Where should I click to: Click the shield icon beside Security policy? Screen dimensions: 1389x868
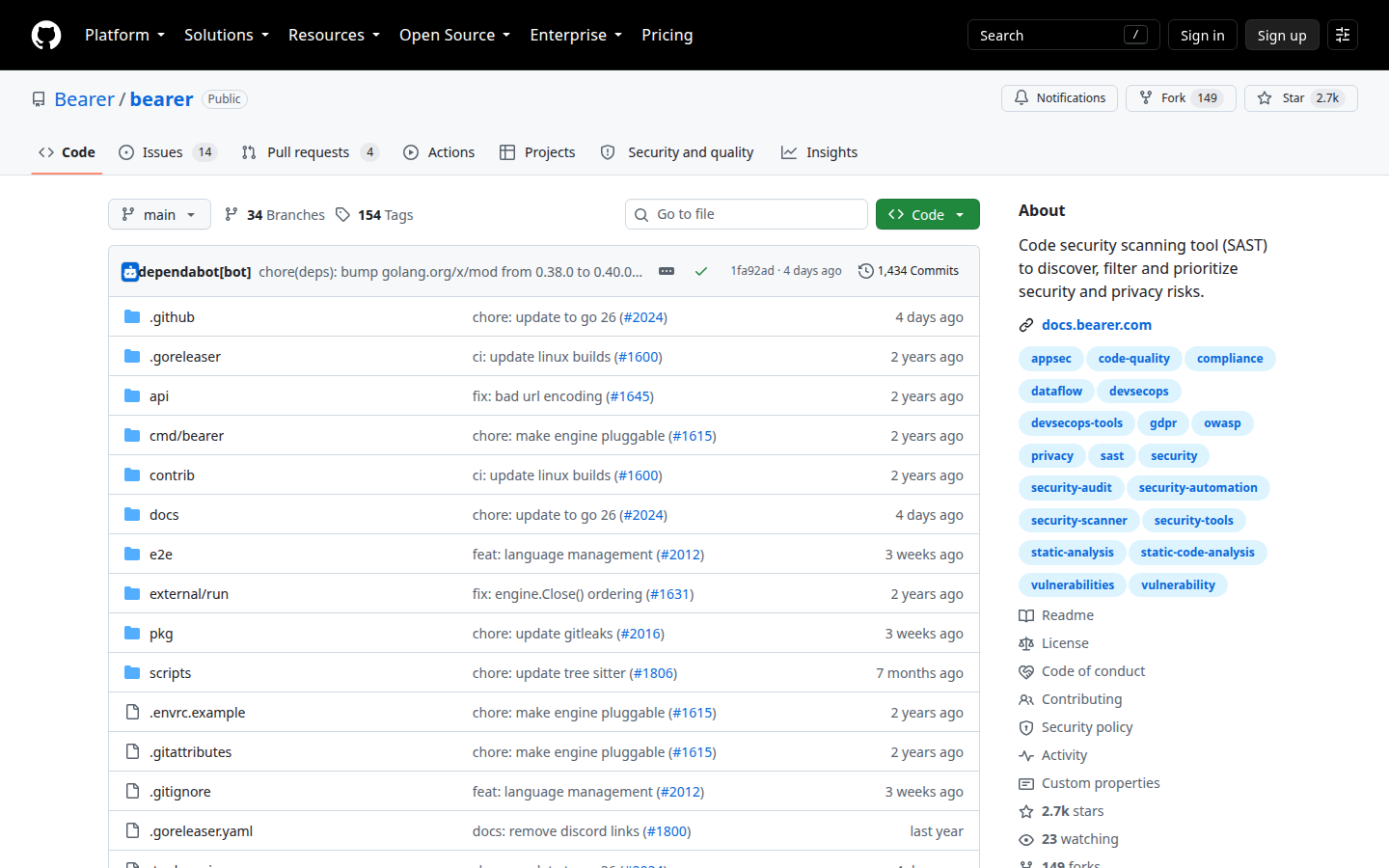coord(1026,727)
